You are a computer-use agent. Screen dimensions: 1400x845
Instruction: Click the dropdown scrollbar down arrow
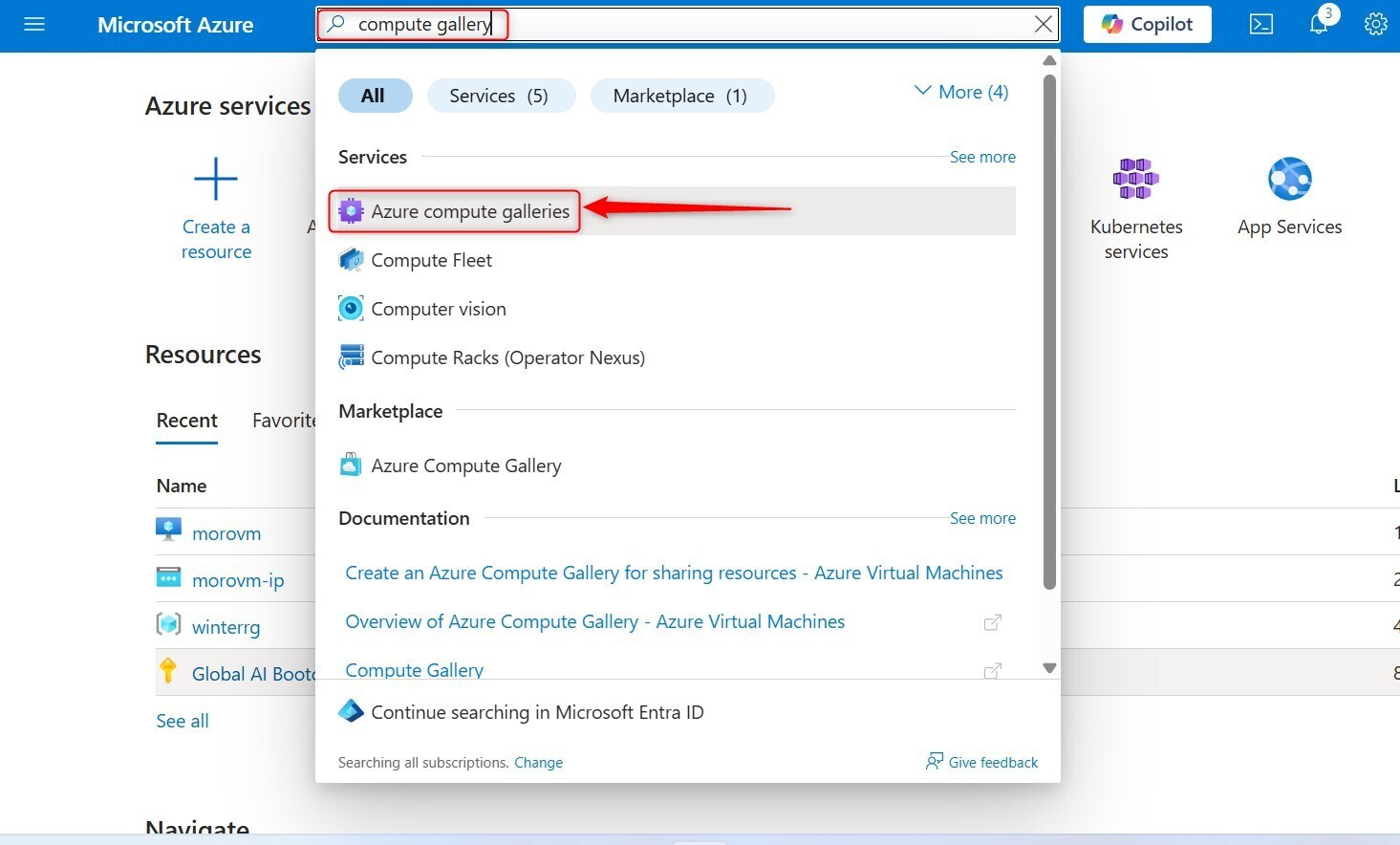[1049, 668]
